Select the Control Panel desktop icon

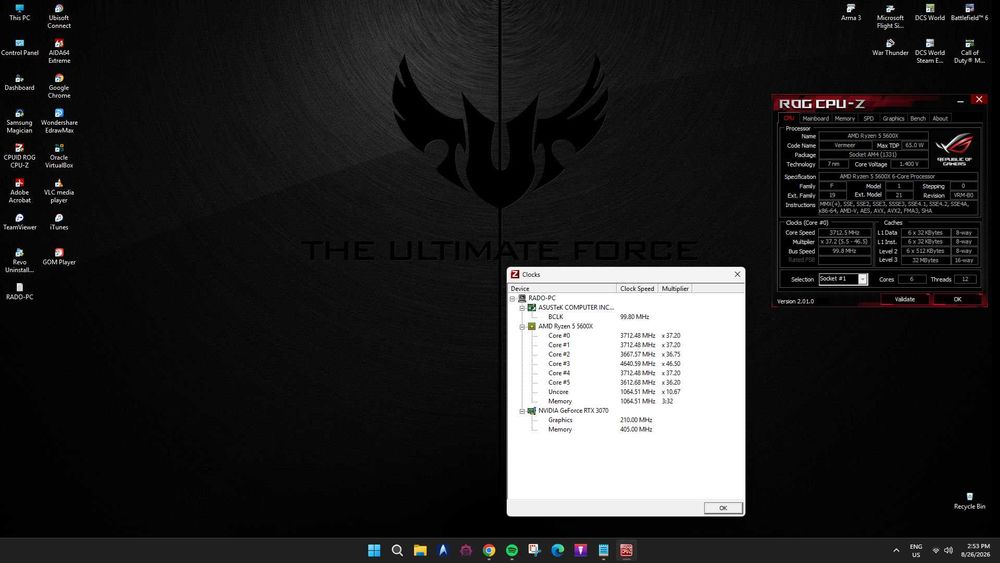tap(20, 47)
